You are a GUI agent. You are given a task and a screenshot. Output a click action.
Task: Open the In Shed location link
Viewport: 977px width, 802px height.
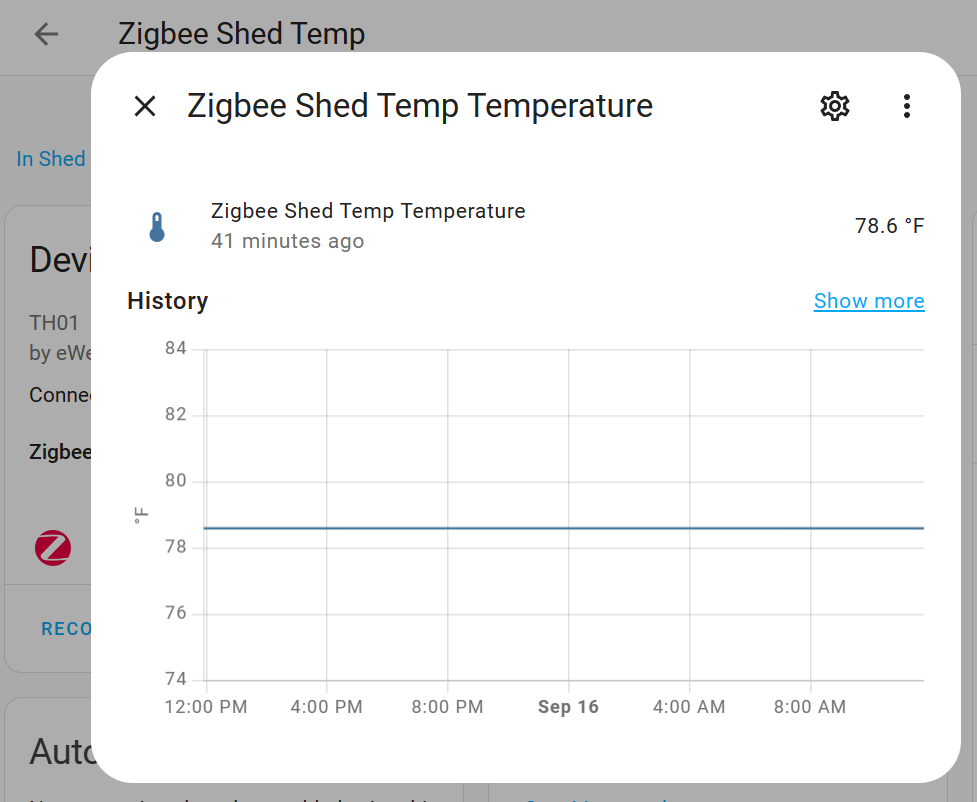pos(50,158)
